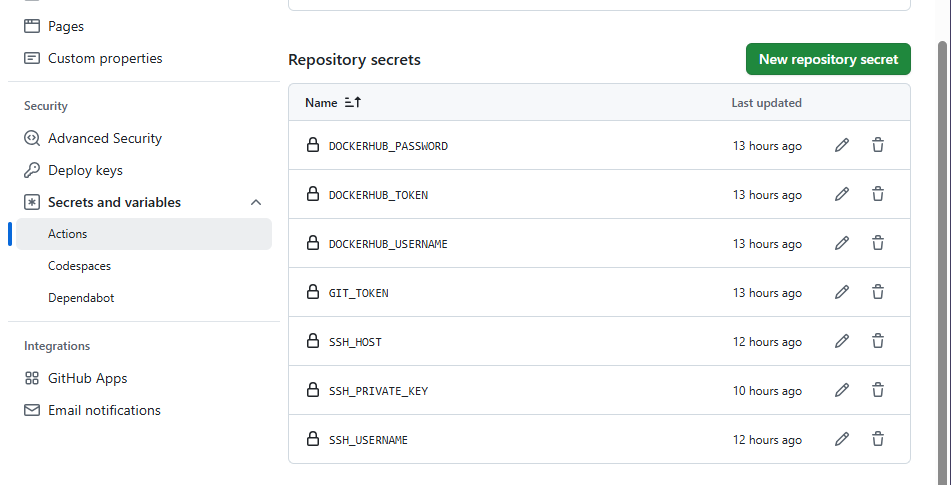
Task: Open GitHub Apps integrations page
Action: (x=87, y=378)
